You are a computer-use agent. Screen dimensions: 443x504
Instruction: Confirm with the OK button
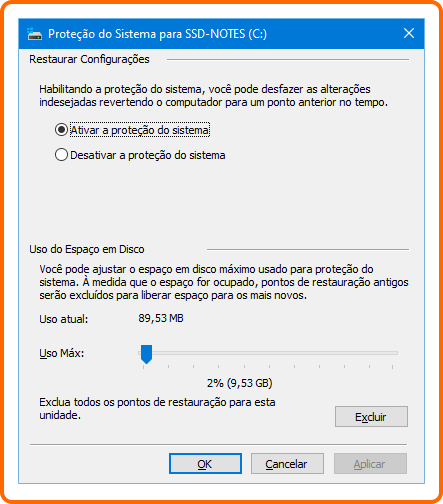point(205,464)
